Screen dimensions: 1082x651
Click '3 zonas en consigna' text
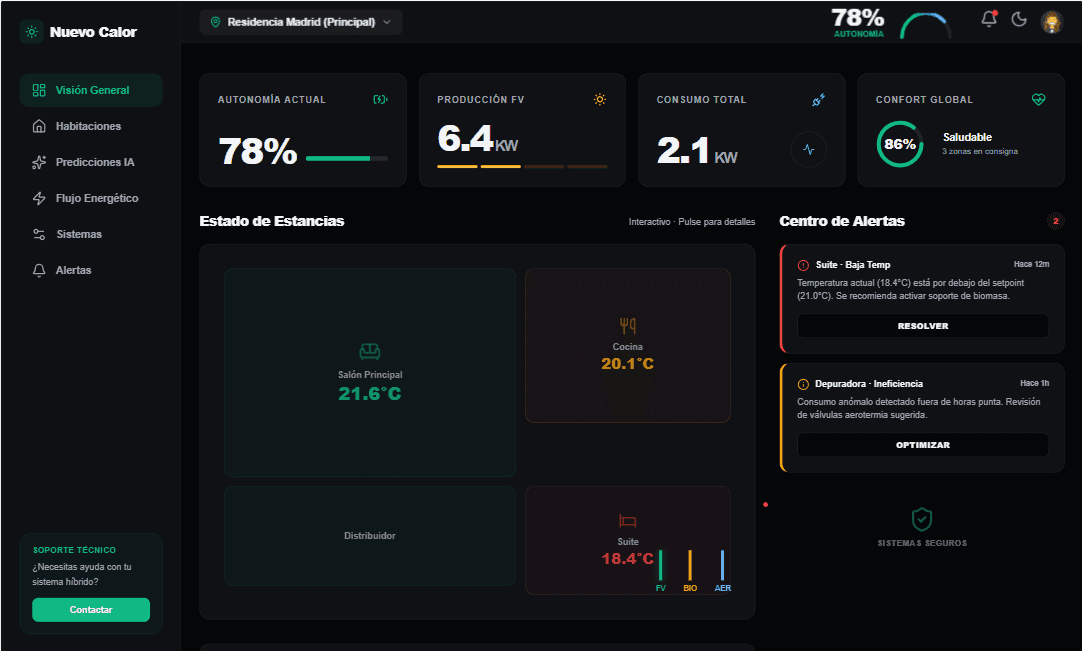tap(980, 151)
